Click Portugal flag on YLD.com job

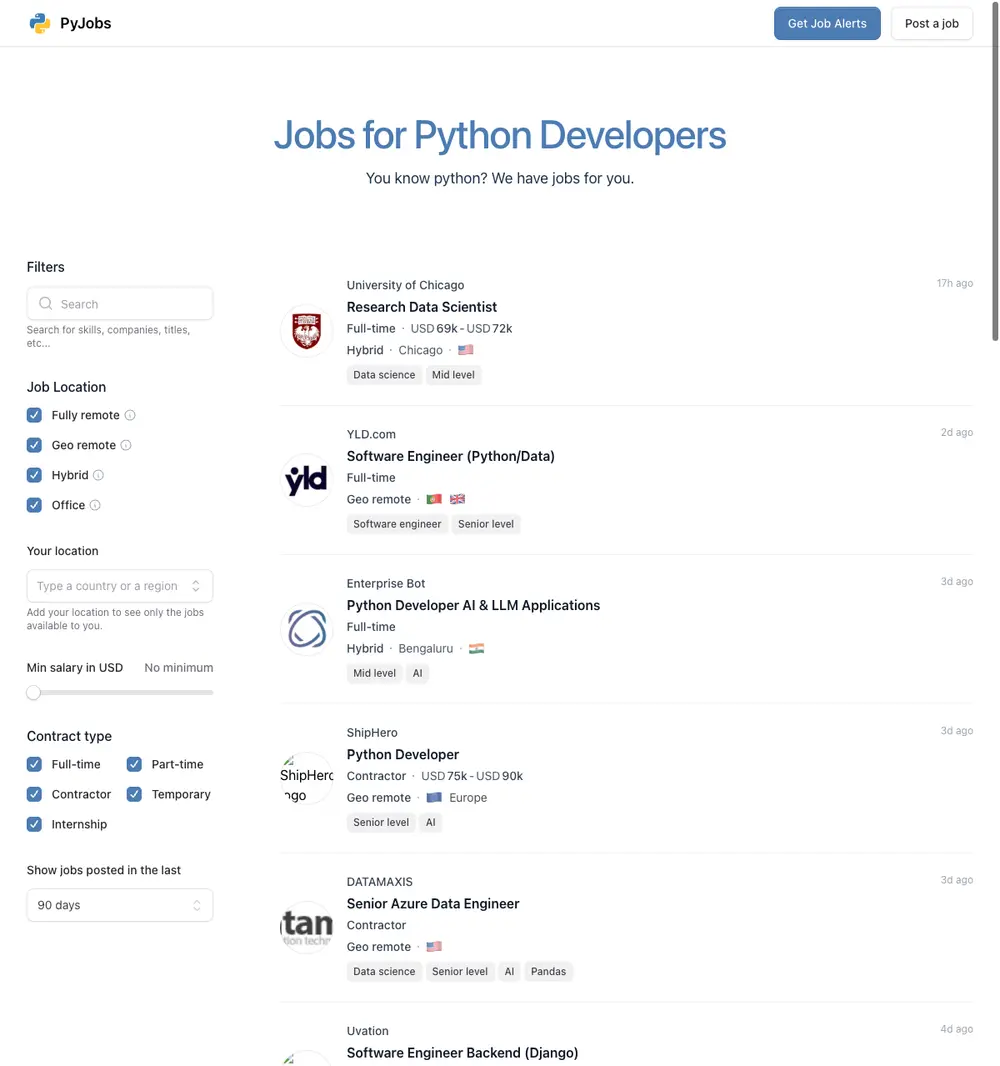(x=434, y=499)
